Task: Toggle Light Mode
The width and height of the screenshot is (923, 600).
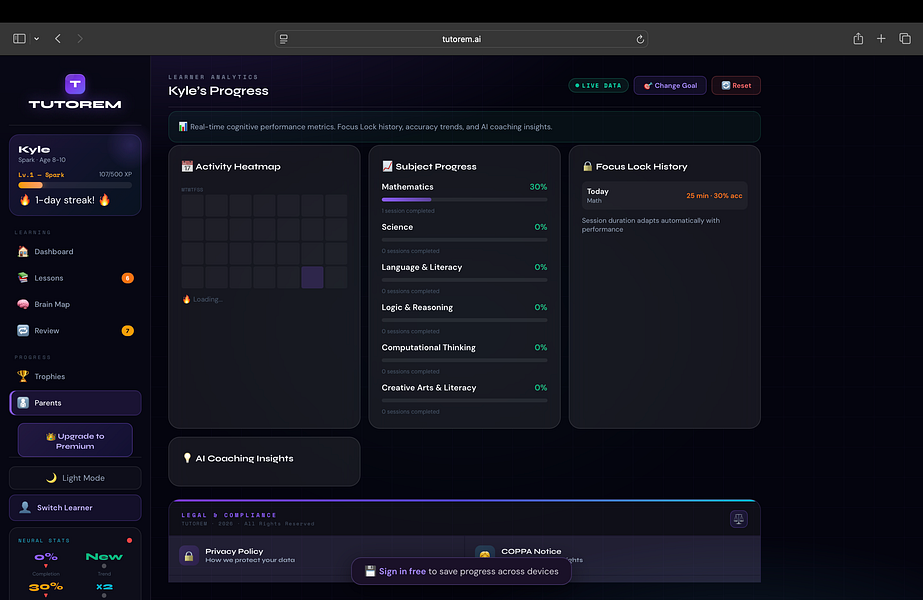Action: (x=75, y=478)
